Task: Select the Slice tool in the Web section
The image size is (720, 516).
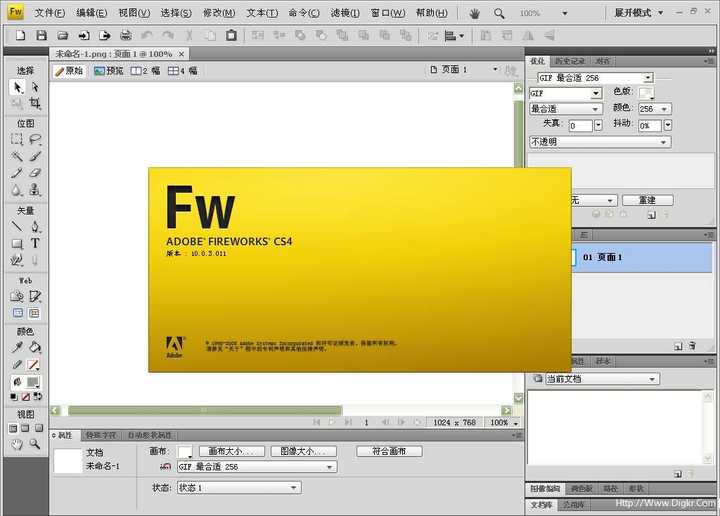Action: click(35, 296)
